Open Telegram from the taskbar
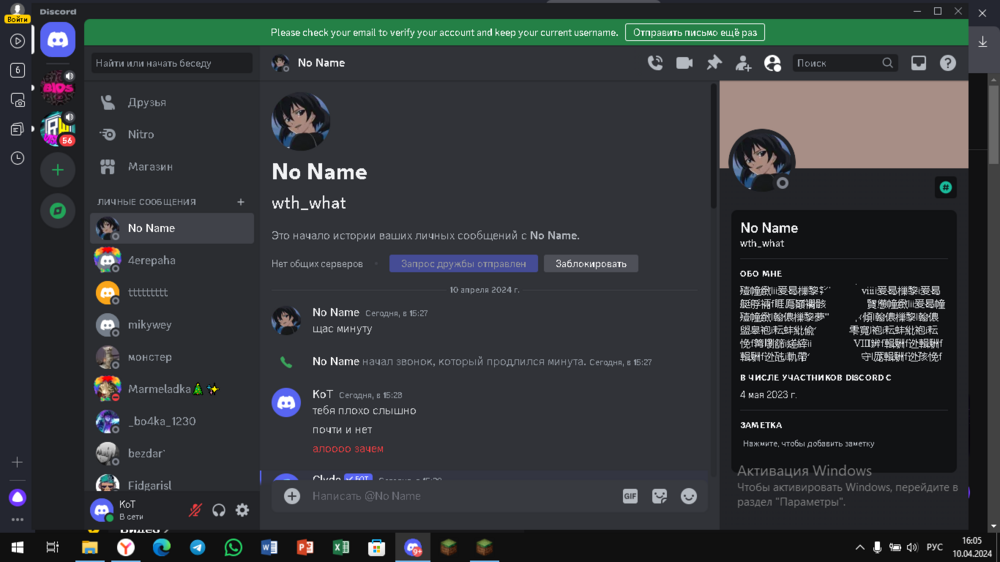Viewport: 1000px width, 562px height. pyautogui.click(x=198, y=547)
